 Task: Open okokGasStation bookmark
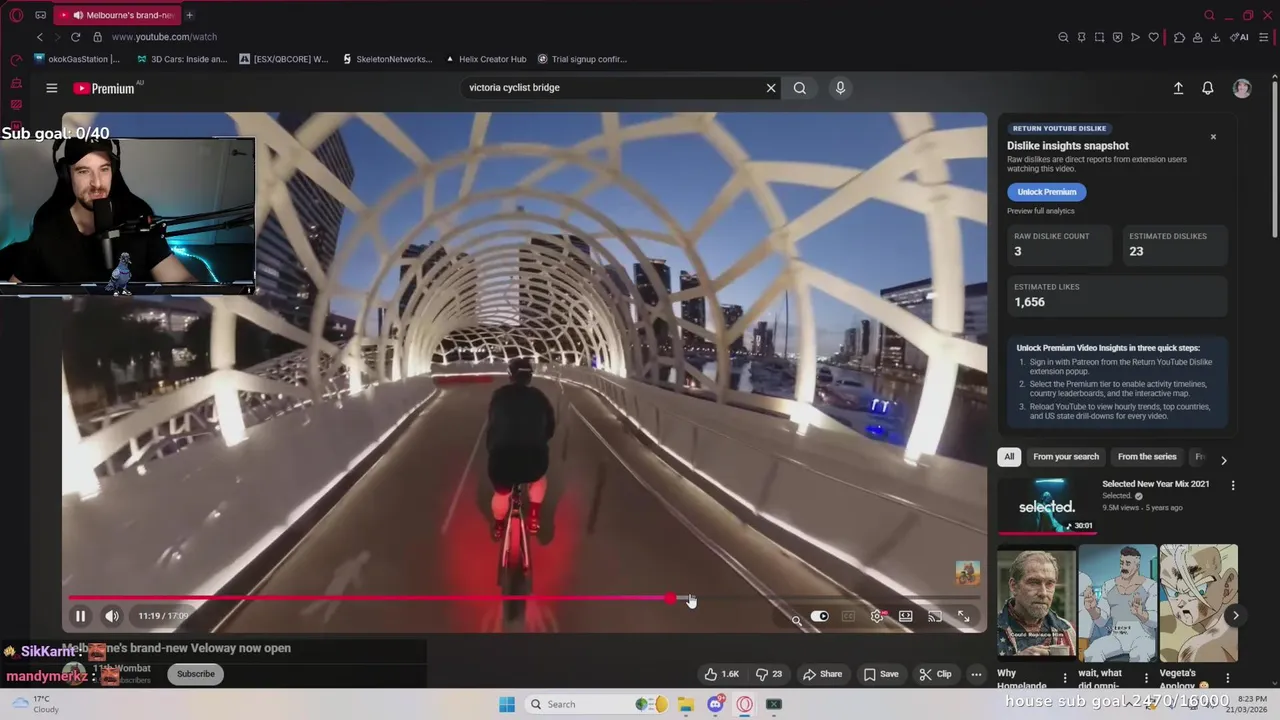coord(77,59)
